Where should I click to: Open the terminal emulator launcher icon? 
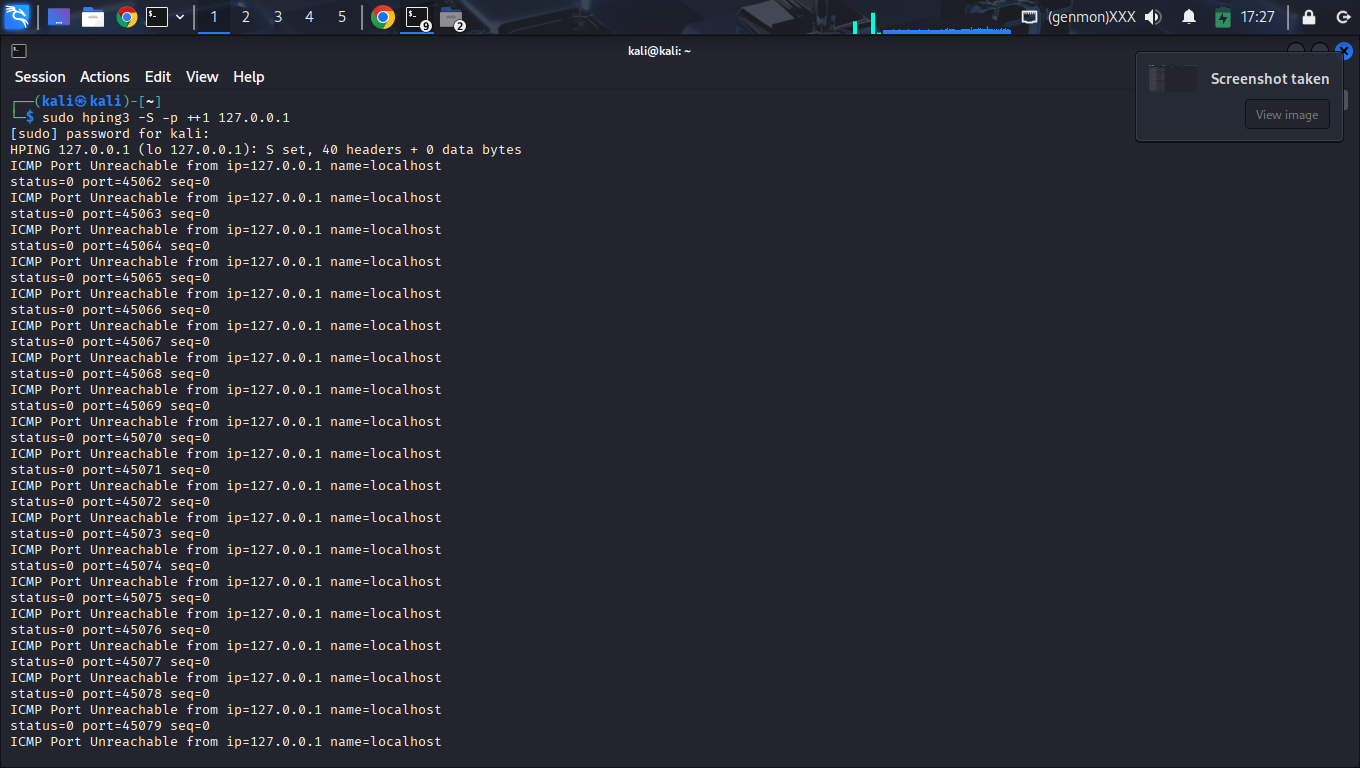click(x=157, y=17)
